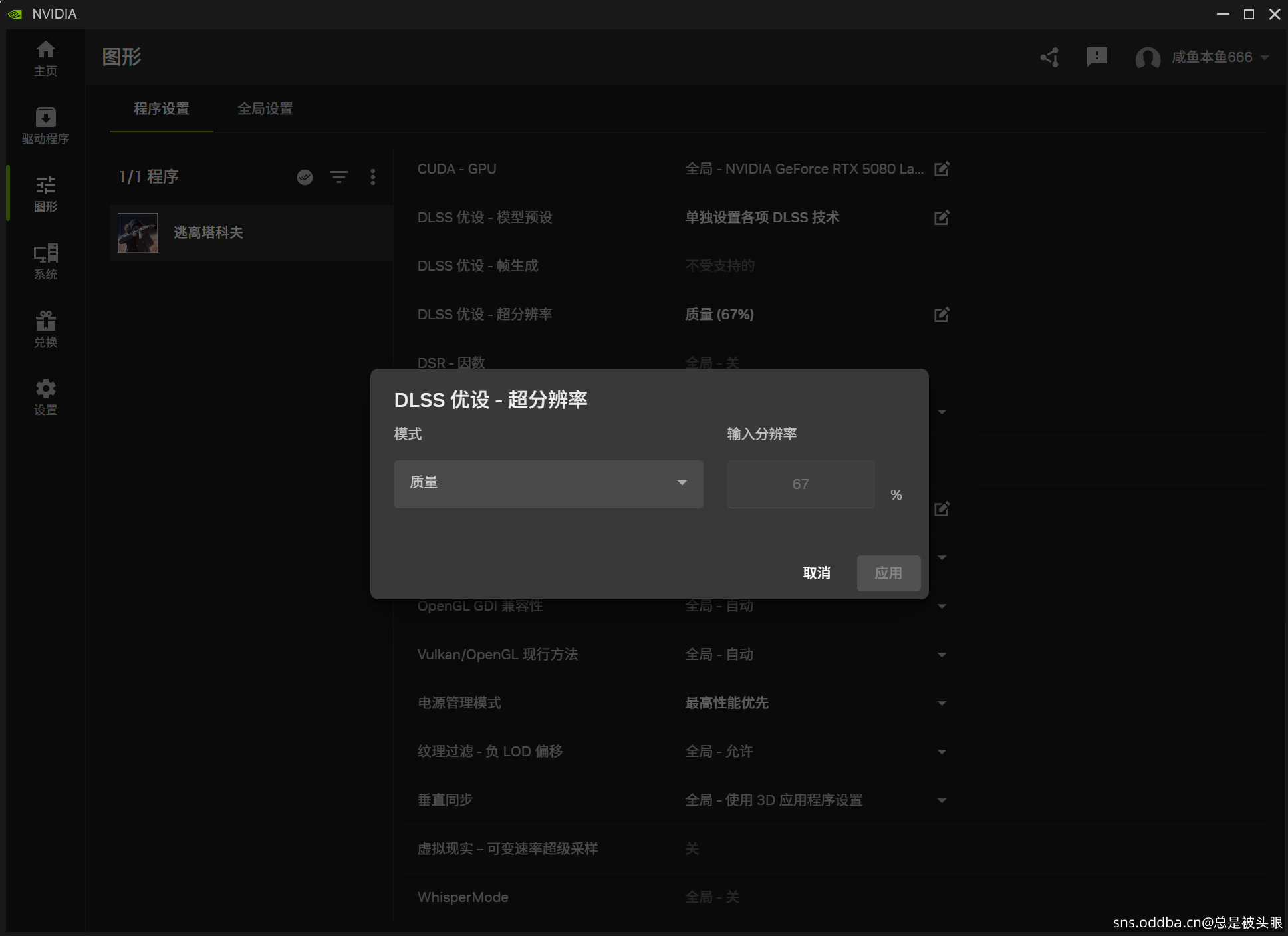Screen dimensions: 1288x936
Task: Click the 逃离塔科夫 program name
Action: [208, 233]
